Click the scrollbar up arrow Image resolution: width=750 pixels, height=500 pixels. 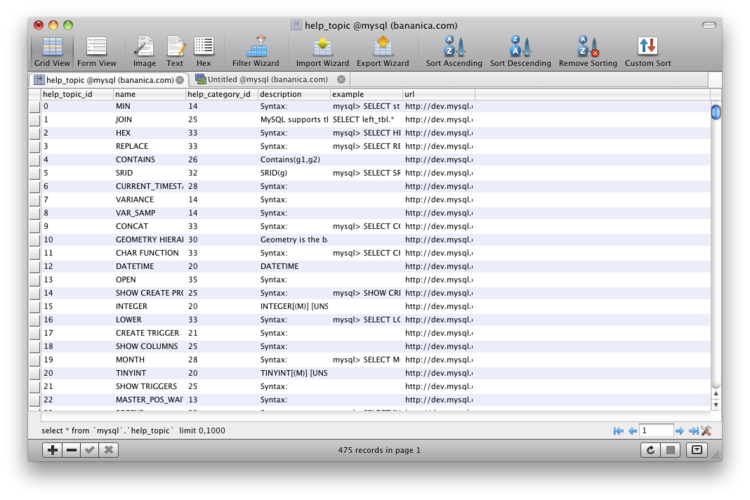point(716,394)
